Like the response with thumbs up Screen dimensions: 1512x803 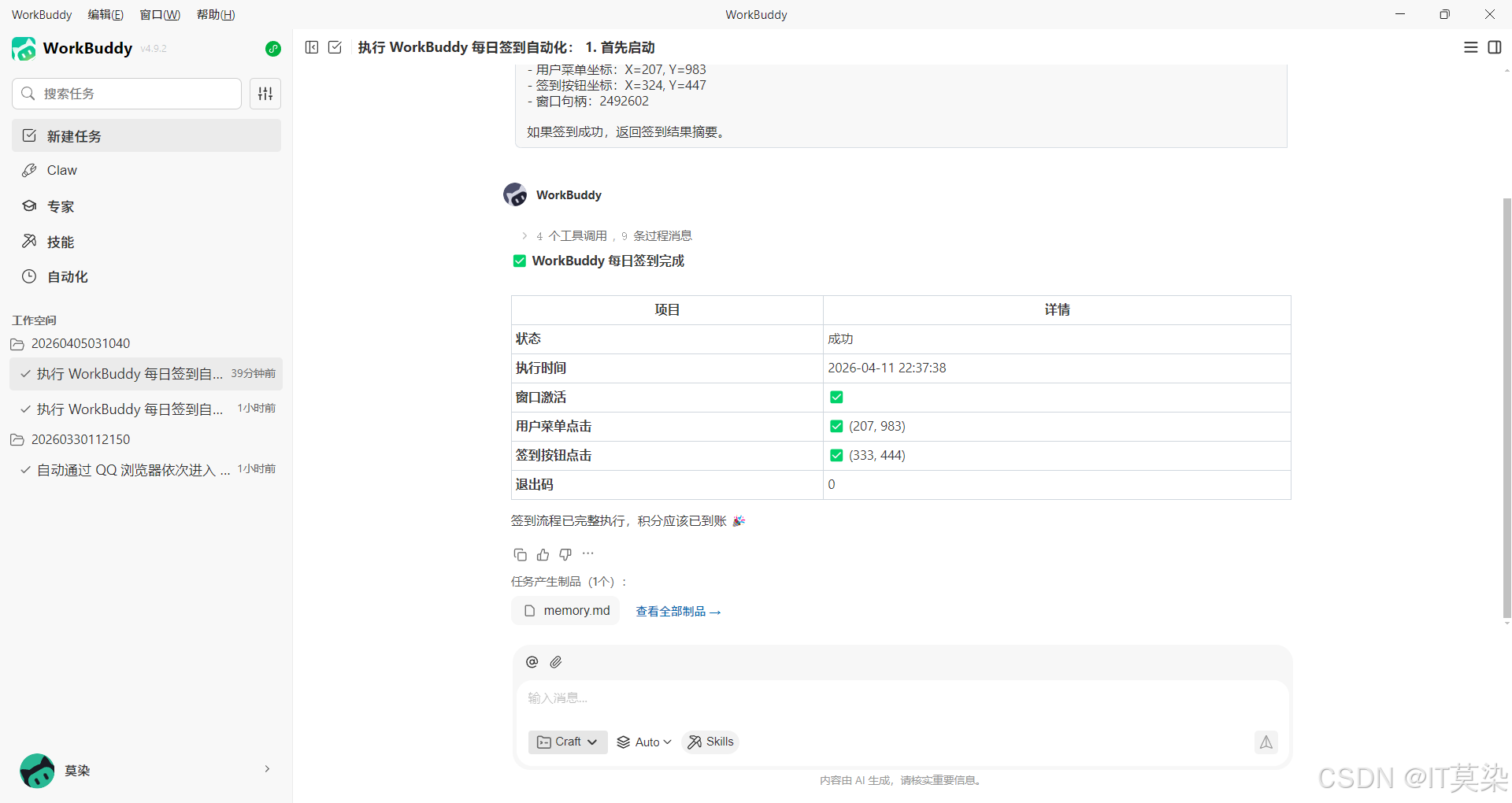click(543, 555)
